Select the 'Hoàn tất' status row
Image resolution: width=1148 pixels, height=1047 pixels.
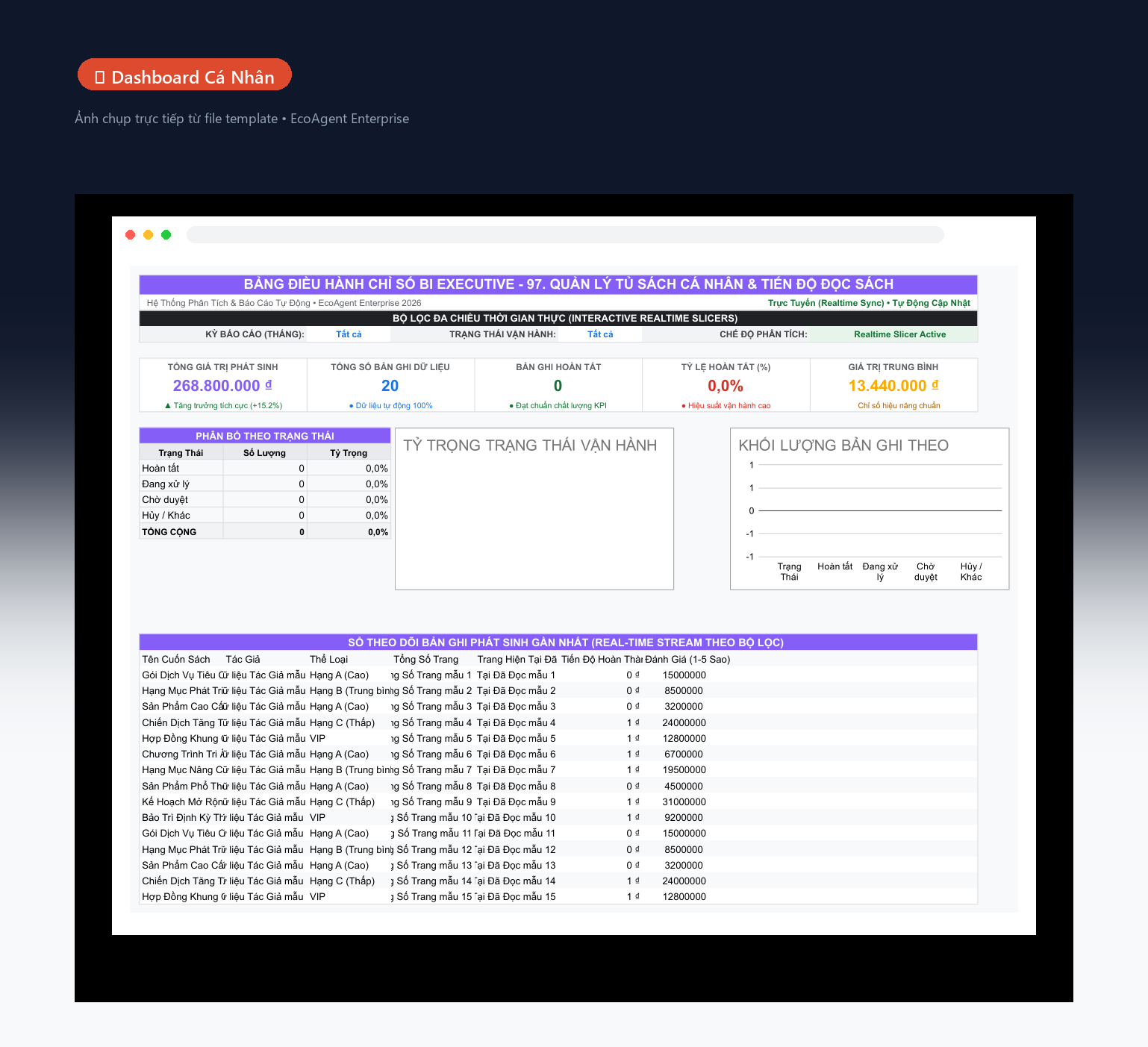(265, 469)
